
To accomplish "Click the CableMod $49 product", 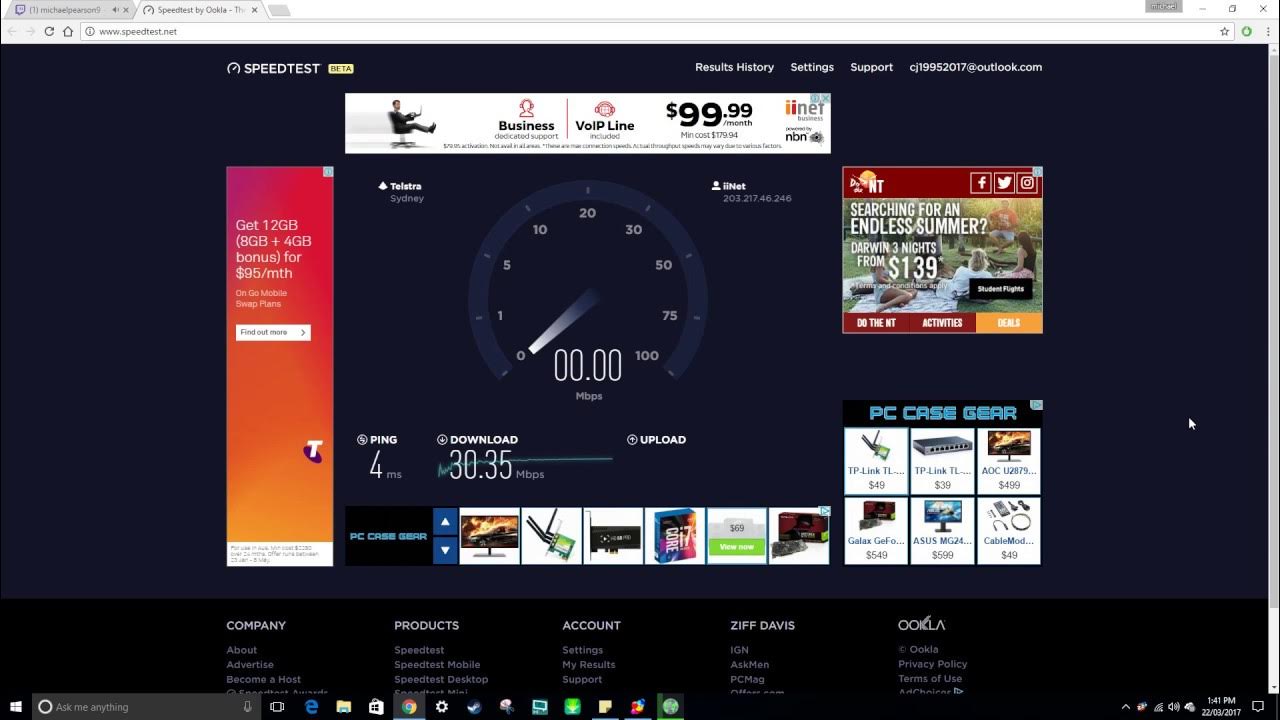I will point(1009,531).
